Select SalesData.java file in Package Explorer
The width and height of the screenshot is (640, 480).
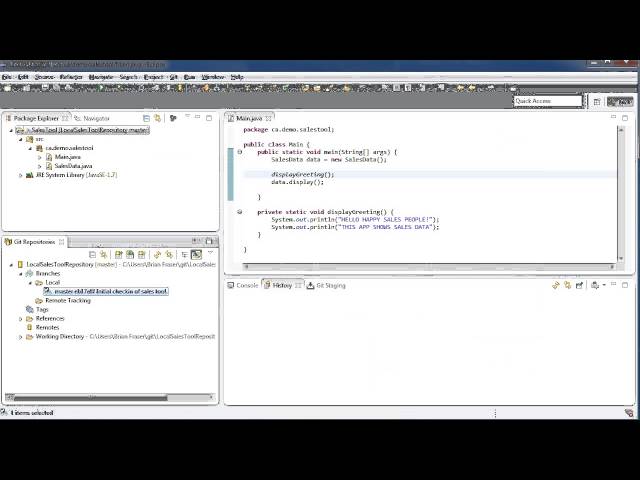click(x=69, y=166)
